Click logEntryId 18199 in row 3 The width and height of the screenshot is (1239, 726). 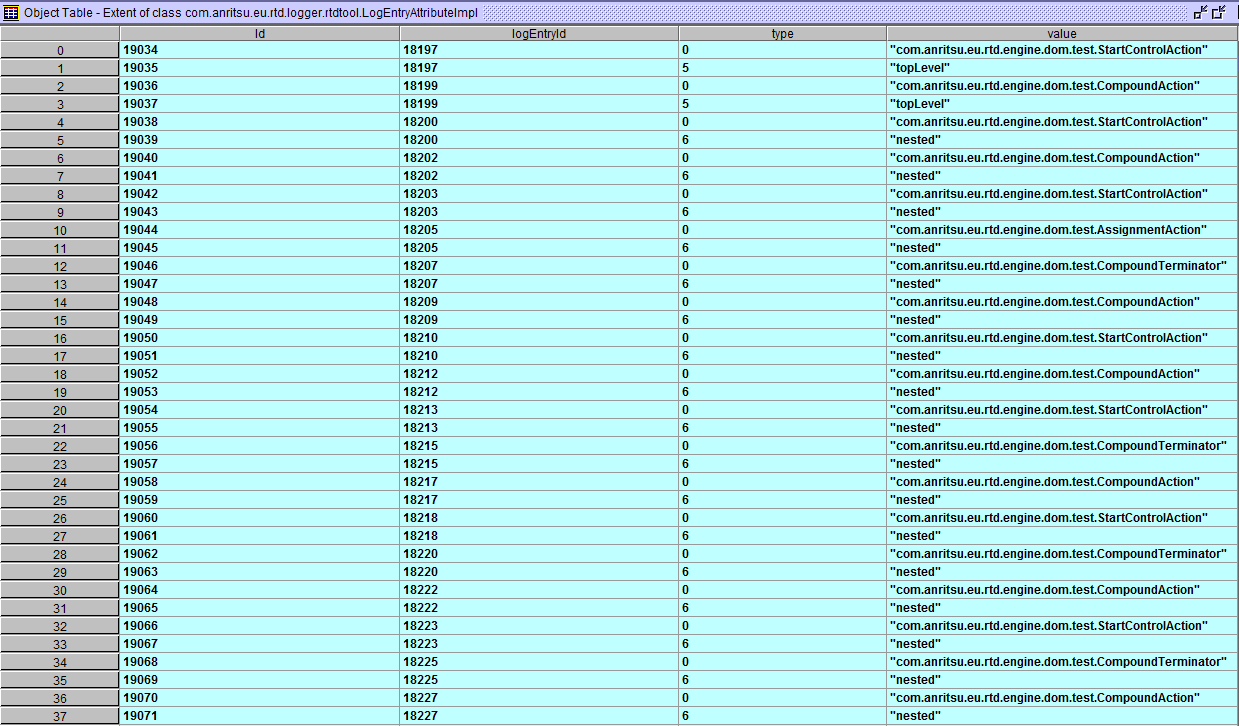pyautogui.click(x=539, y=104)
